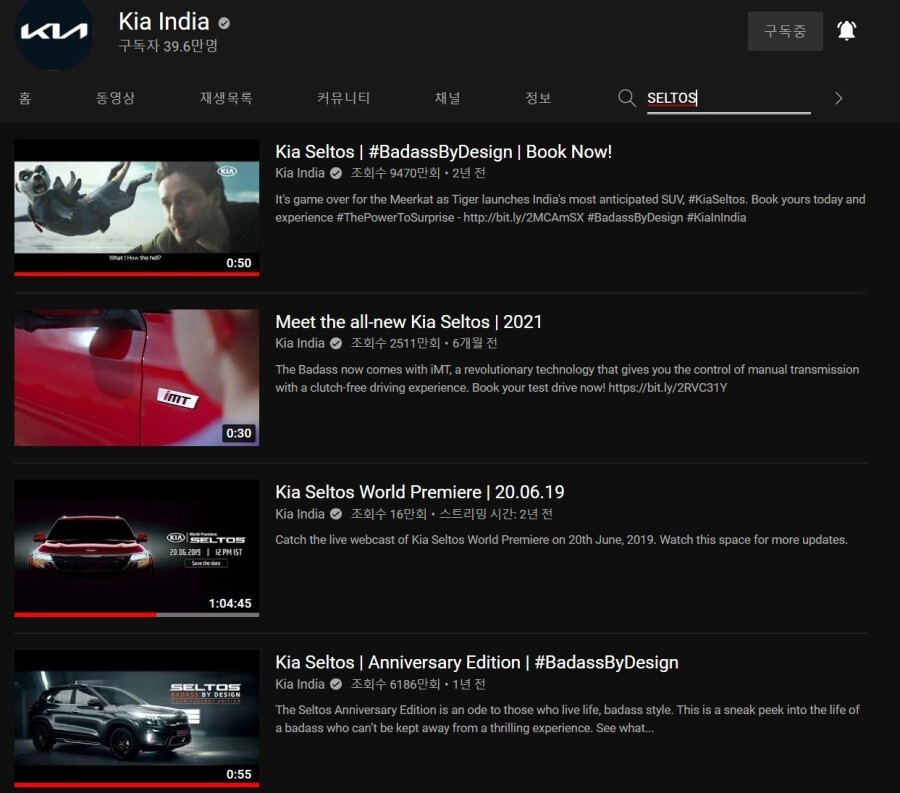900x793 pixels.
Task: Click Kia India channel name under Seltos 2021 video
Action: (300, 343)
